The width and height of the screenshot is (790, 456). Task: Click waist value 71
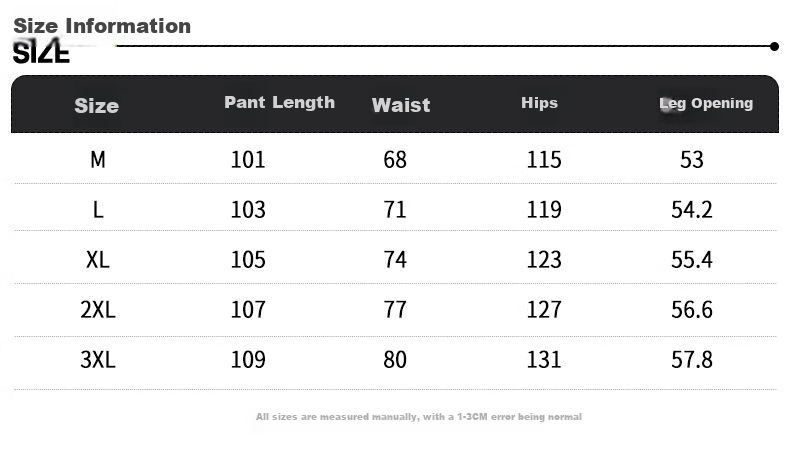pos(394,210)
